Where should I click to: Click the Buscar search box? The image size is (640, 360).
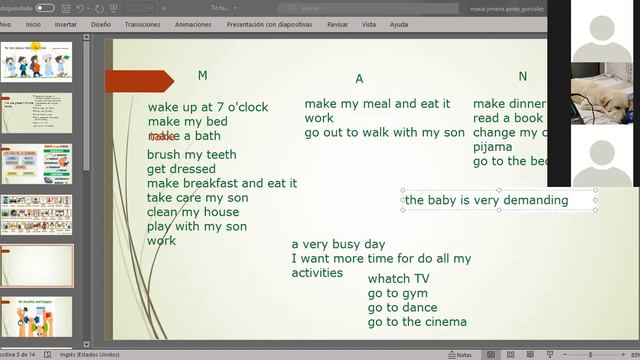pos(369,8)
